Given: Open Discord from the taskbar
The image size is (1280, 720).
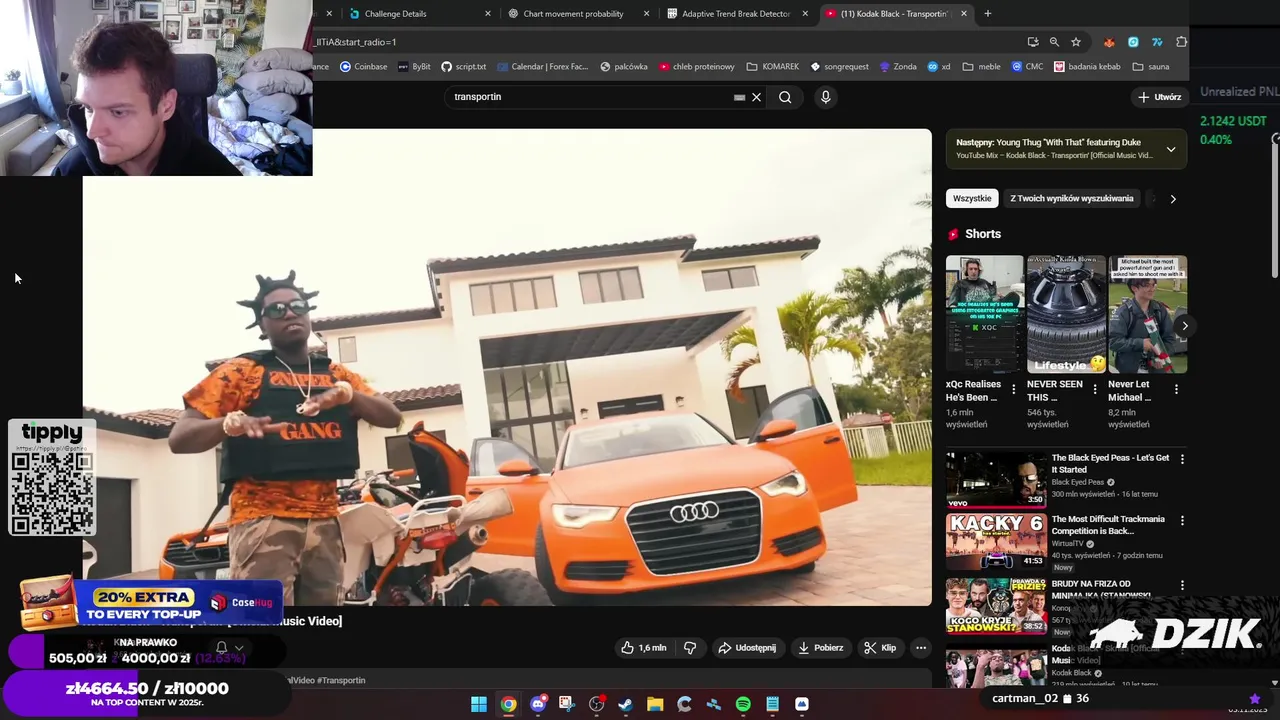Looking at the screenshot, I should [538, 704].
